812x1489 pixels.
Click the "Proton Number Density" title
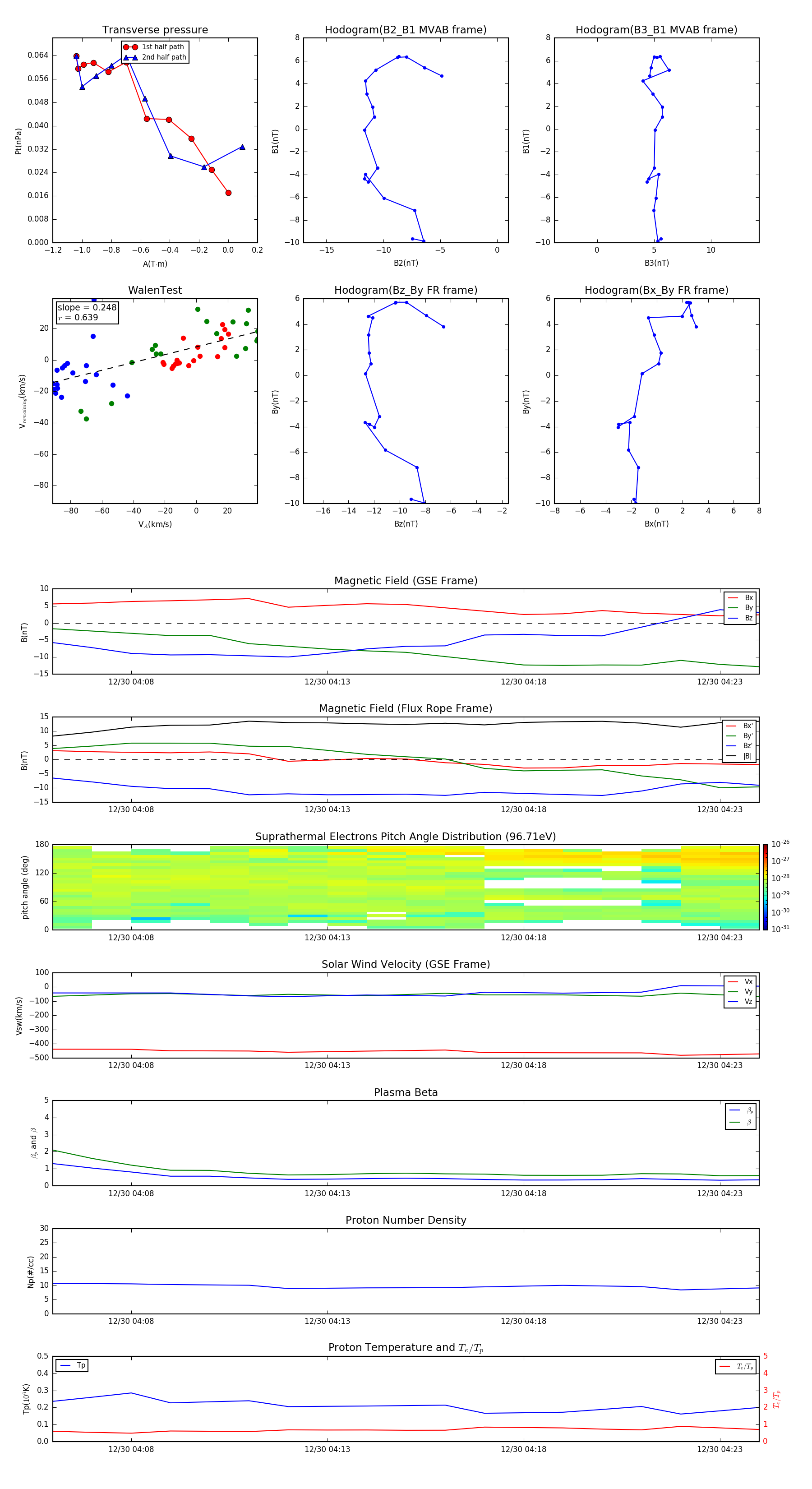(406, 1220)
